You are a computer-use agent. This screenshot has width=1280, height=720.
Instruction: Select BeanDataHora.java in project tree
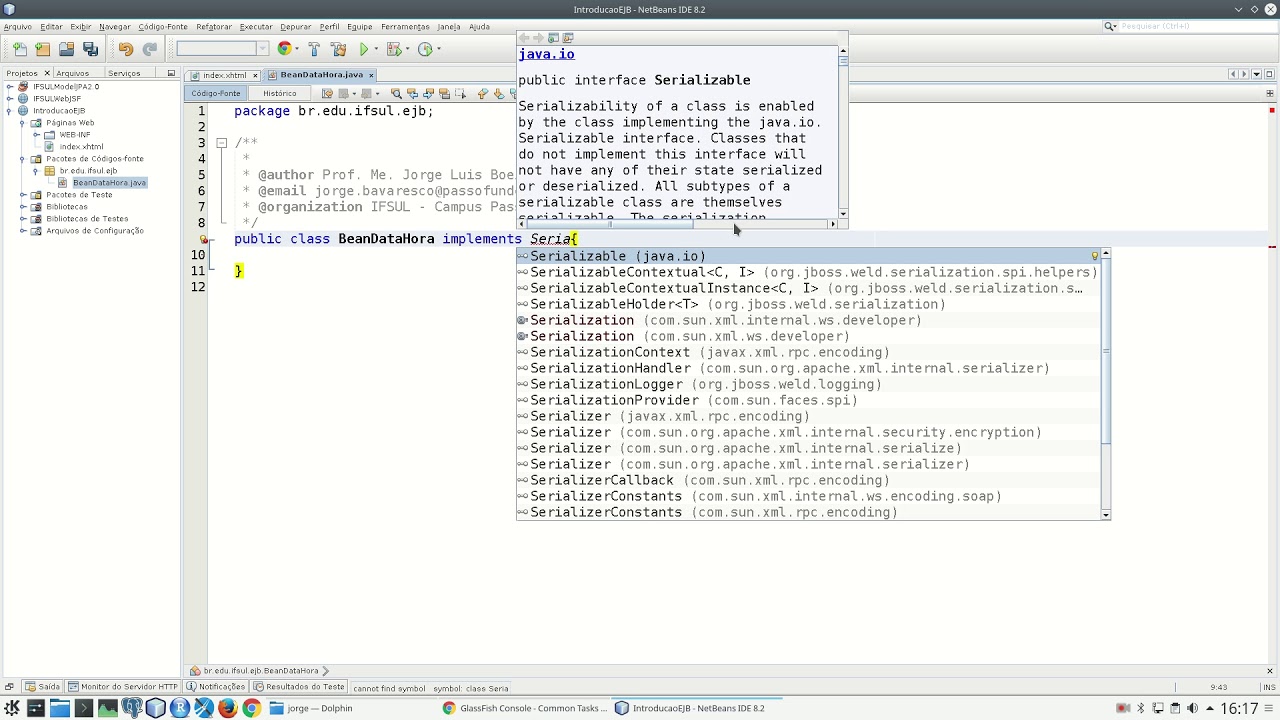pyautogui.click(x=109, y=183)
